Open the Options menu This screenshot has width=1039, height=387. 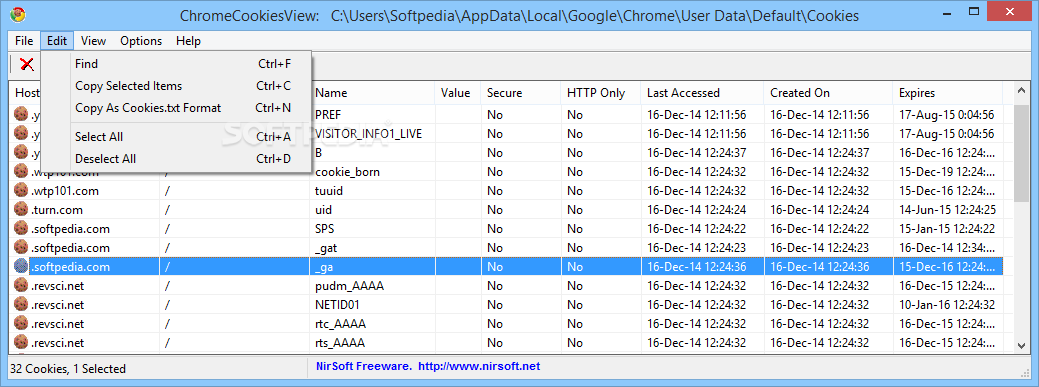click(141, 41)
